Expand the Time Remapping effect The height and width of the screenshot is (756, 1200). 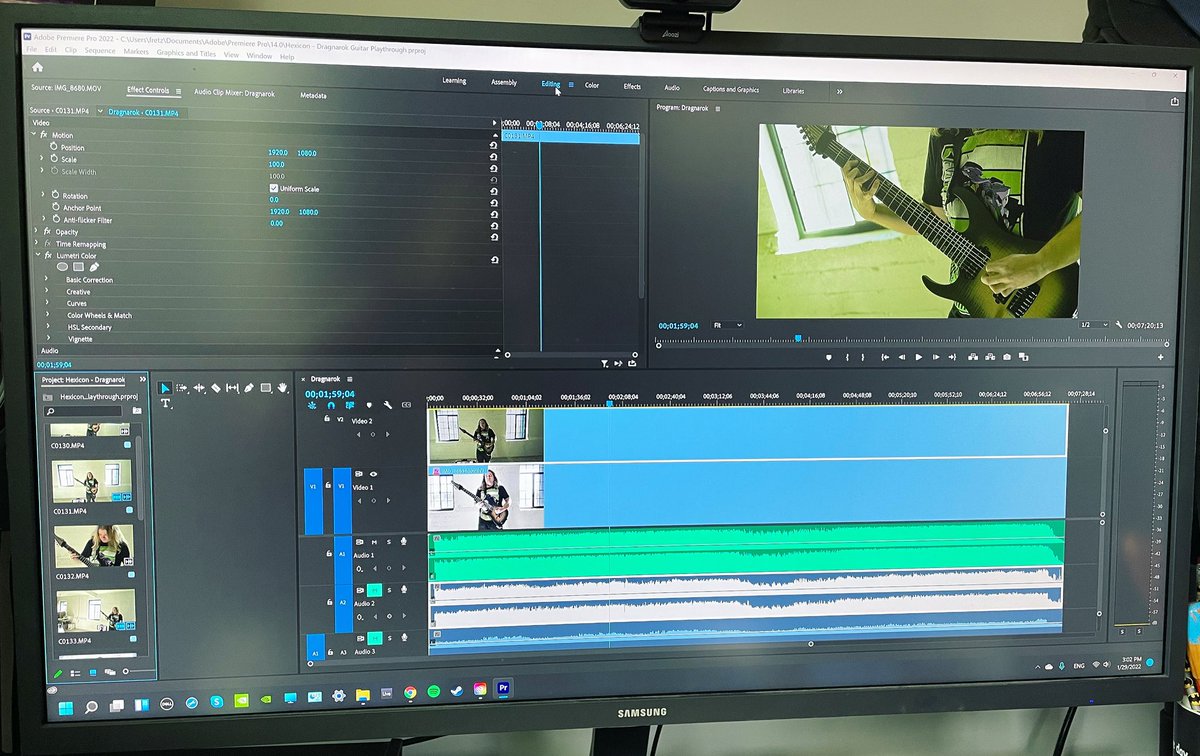pos(37,243)
